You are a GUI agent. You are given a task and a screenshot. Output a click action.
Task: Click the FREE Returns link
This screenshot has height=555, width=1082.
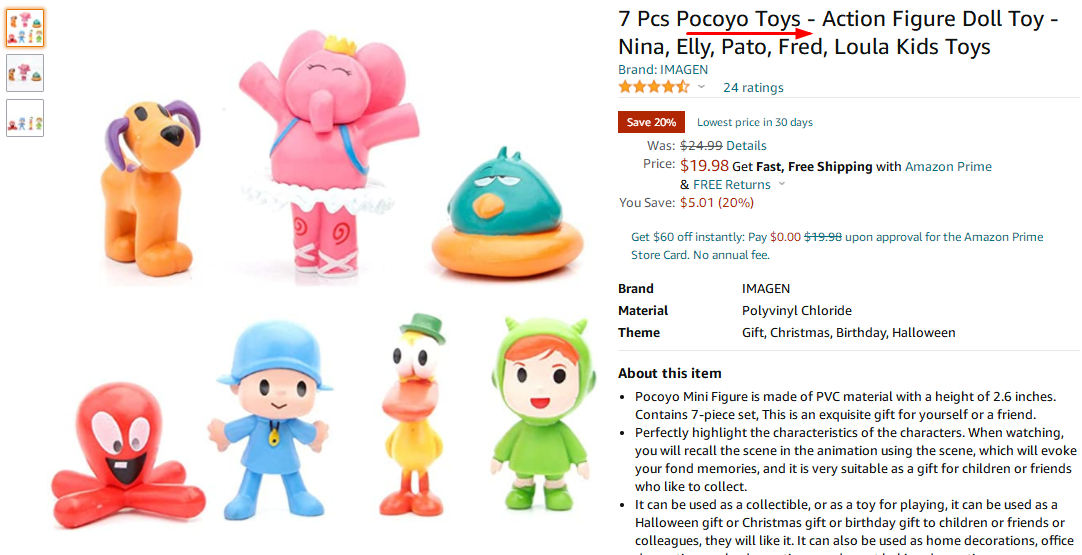click(732, 185)
